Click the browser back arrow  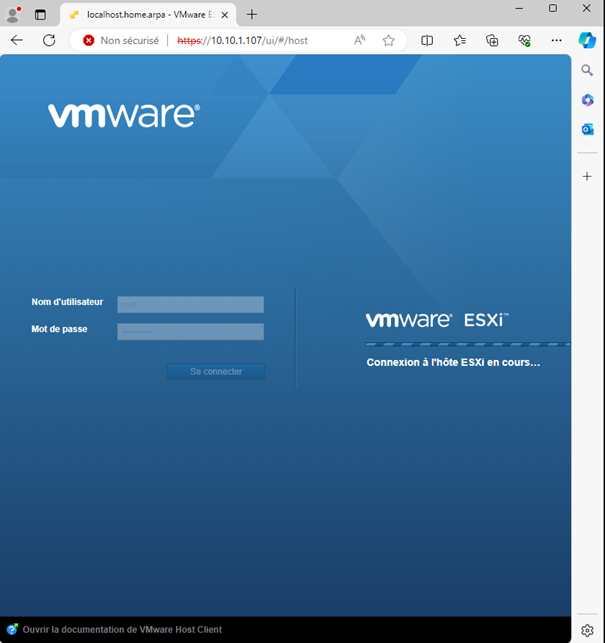17,40
